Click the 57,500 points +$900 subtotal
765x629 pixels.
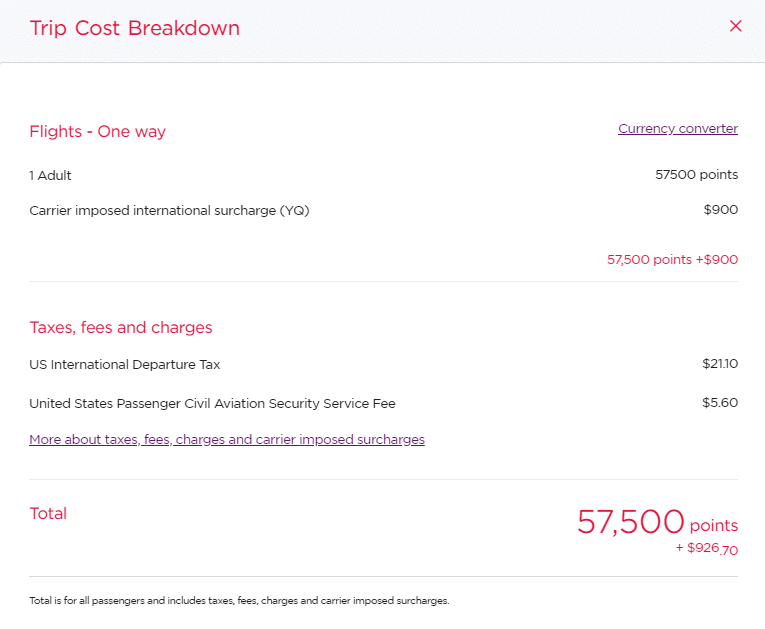coord(673,259)
